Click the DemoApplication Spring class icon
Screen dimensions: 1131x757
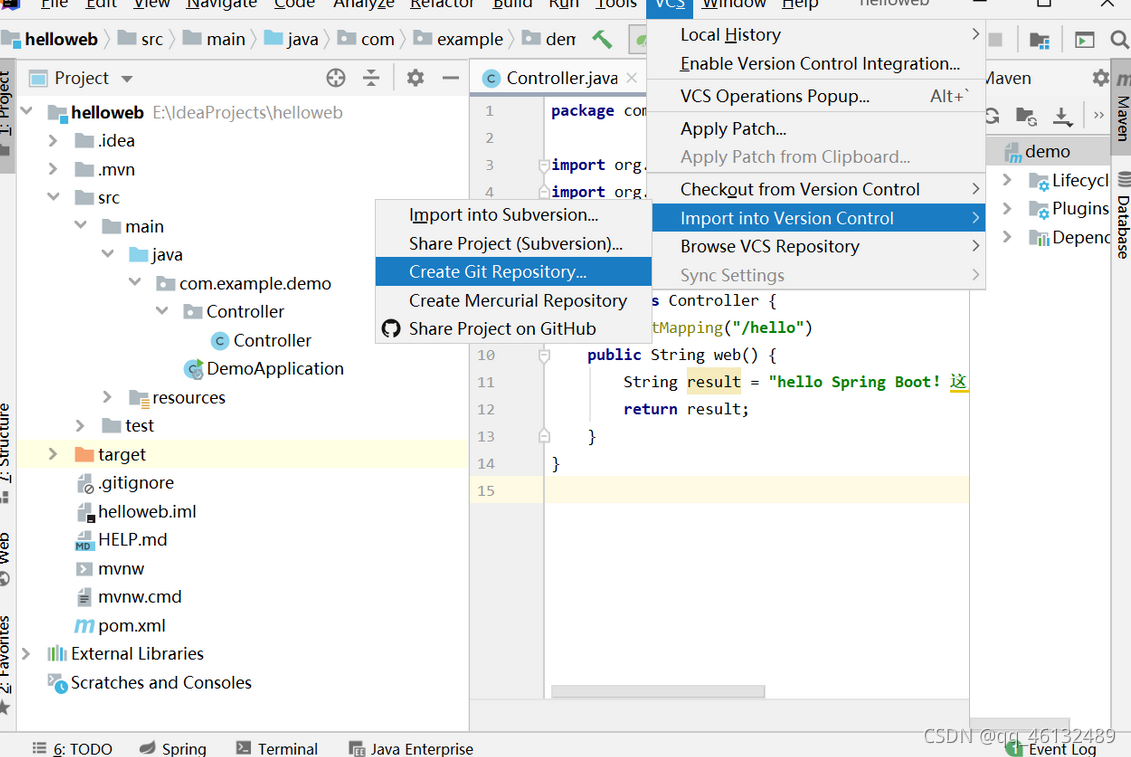[193, 369]
